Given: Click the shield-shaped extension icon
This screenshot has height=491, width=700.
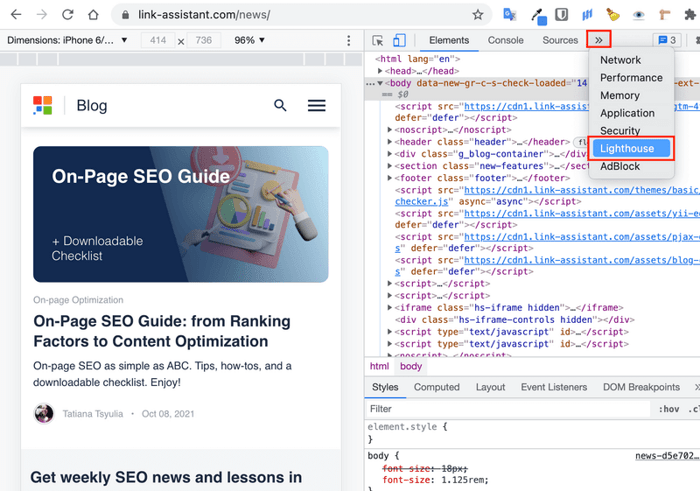Looking at the screenshot, I should (x=562, y=15).
